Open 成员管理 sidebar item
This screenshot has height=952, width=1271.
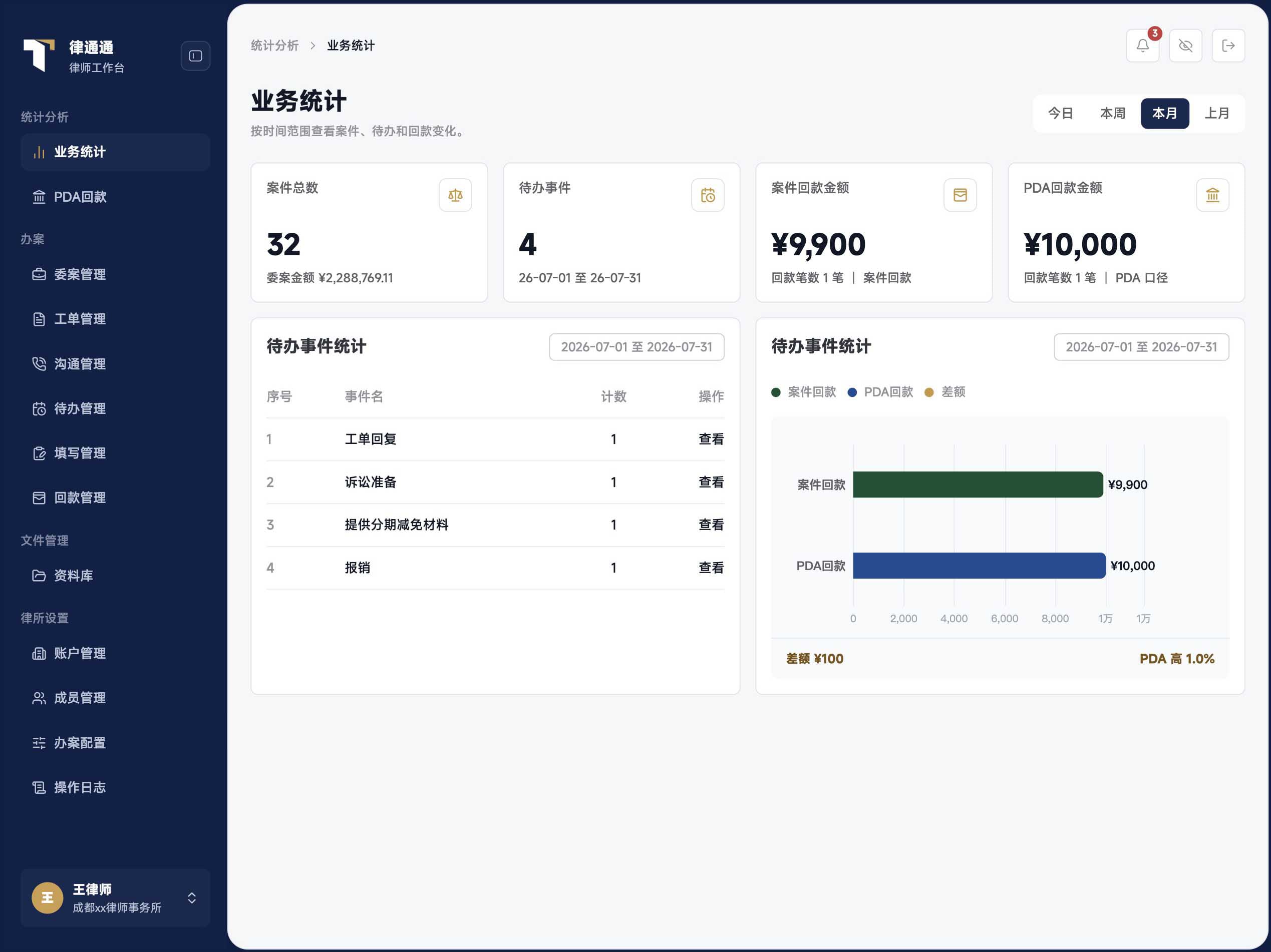tap(116, 698)
